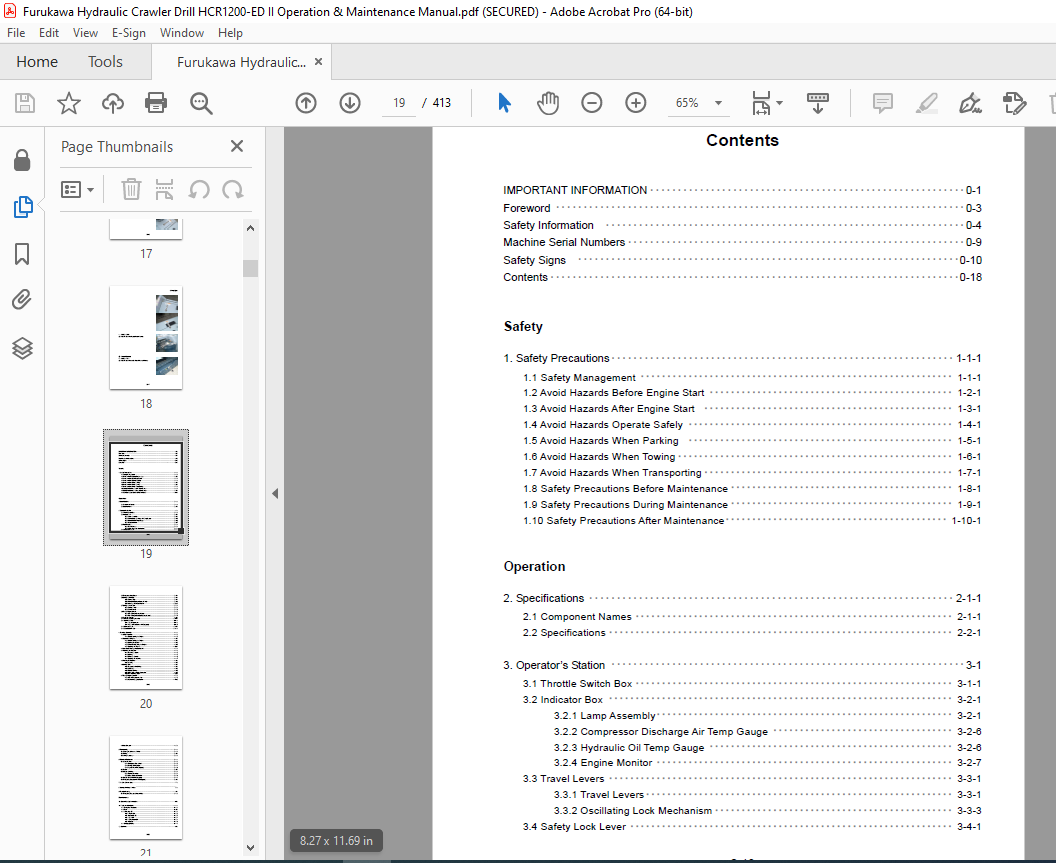
Task: Rotate page clockwise
Action: [x=233, y=189]
